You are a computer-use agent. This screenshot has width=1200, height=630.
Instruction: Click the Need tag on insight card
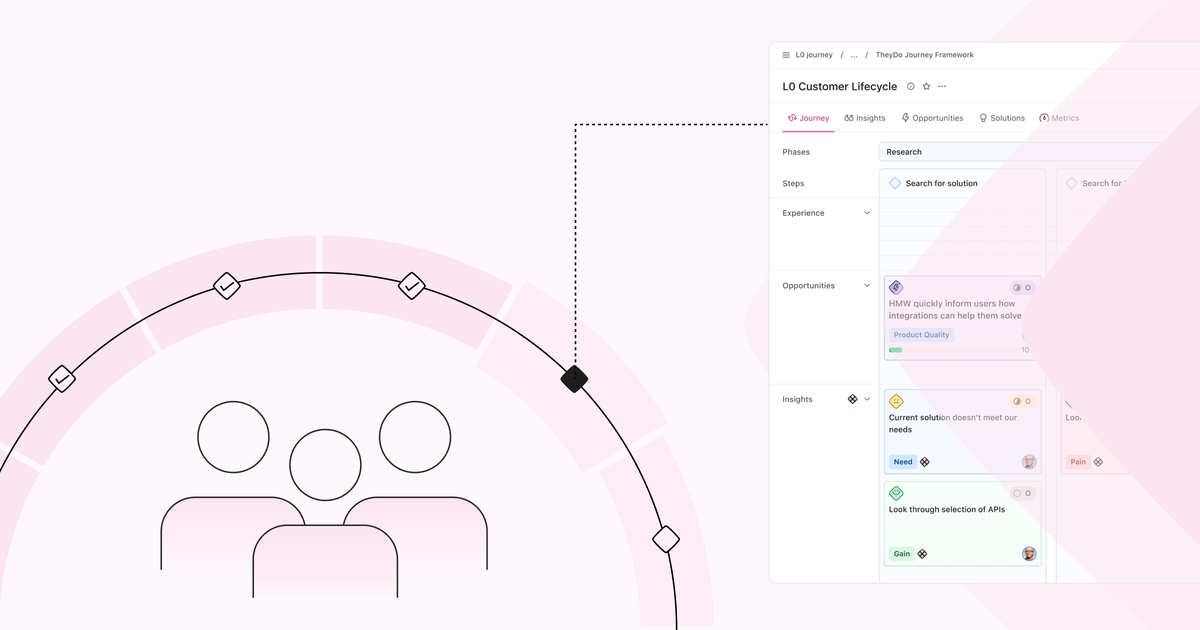pyautogui.click(x=903, y=462)
